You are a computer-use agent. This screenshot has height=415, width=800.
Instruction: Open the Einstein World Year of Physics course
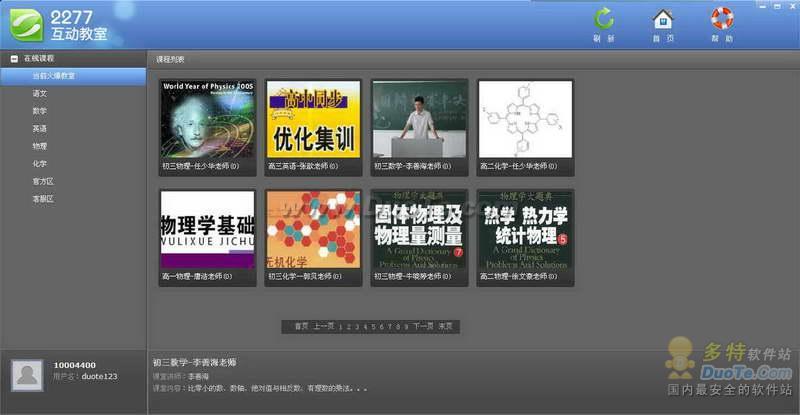coord(207,120)
